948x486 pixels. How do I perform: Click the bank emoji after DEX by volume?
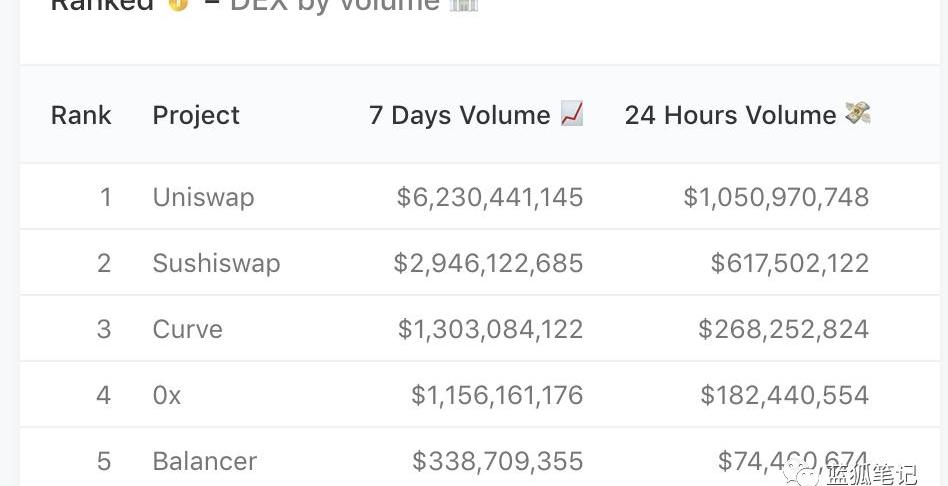pyautogui.click(x=464, y=5)
